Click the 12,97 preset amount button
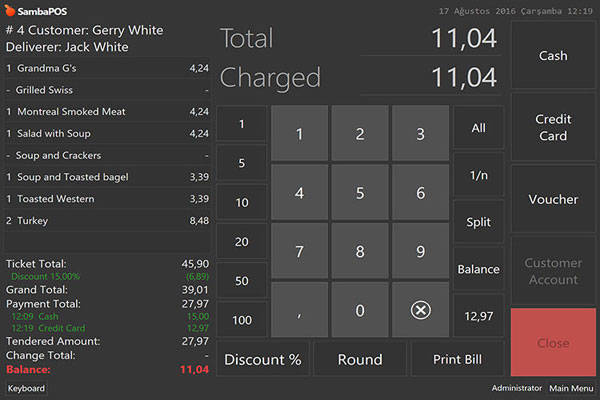 pos(478,316)
